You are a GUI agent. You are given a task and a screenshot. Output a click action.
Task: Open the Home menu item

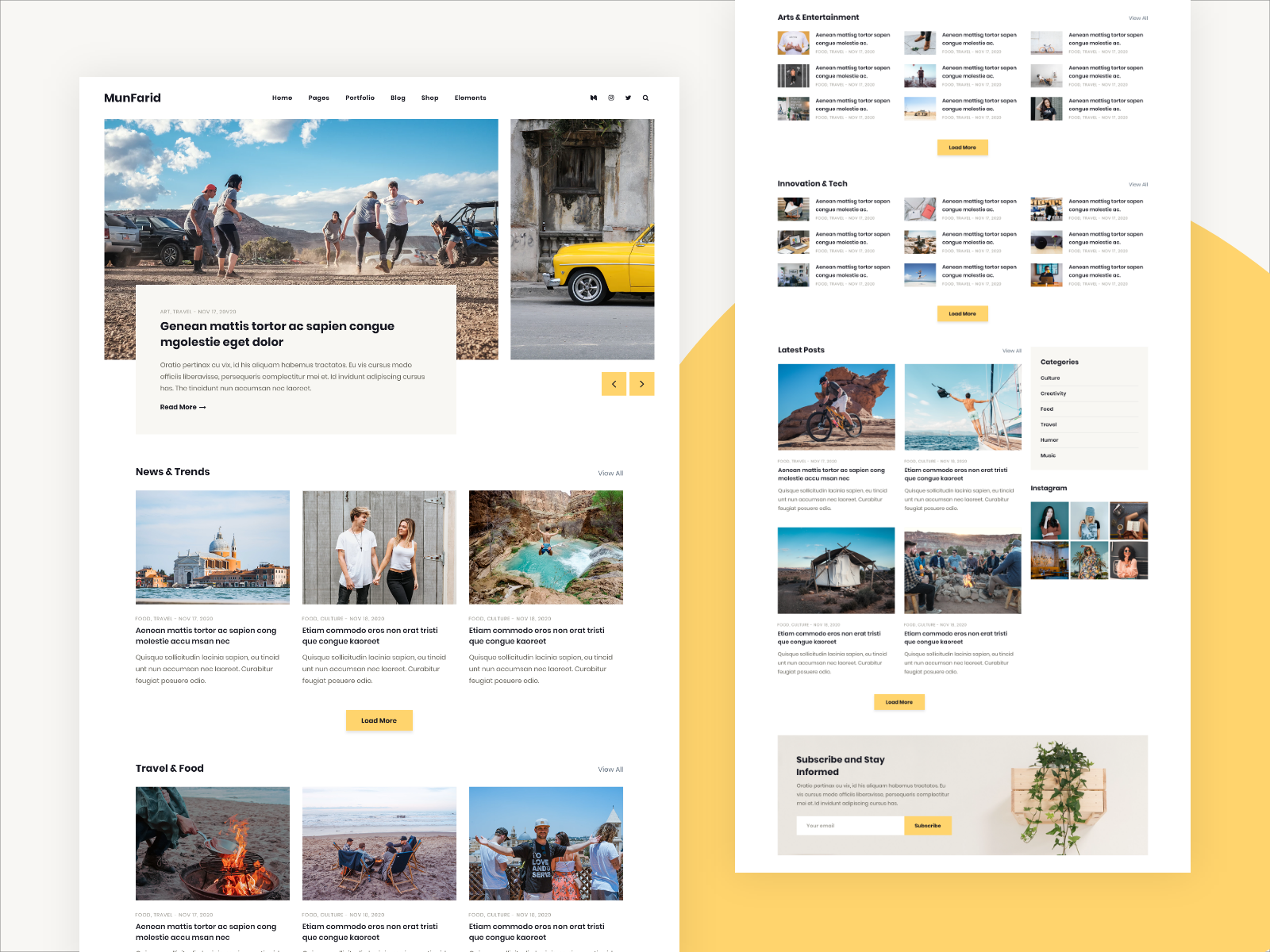point(282,98)
